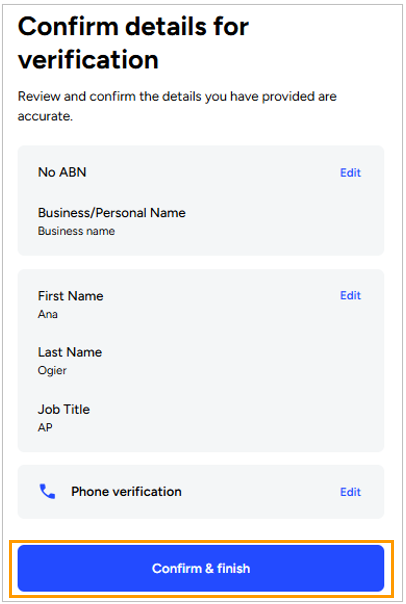Click the job title value AP
This screenshot has height=604, width=406.
(45, 428)
